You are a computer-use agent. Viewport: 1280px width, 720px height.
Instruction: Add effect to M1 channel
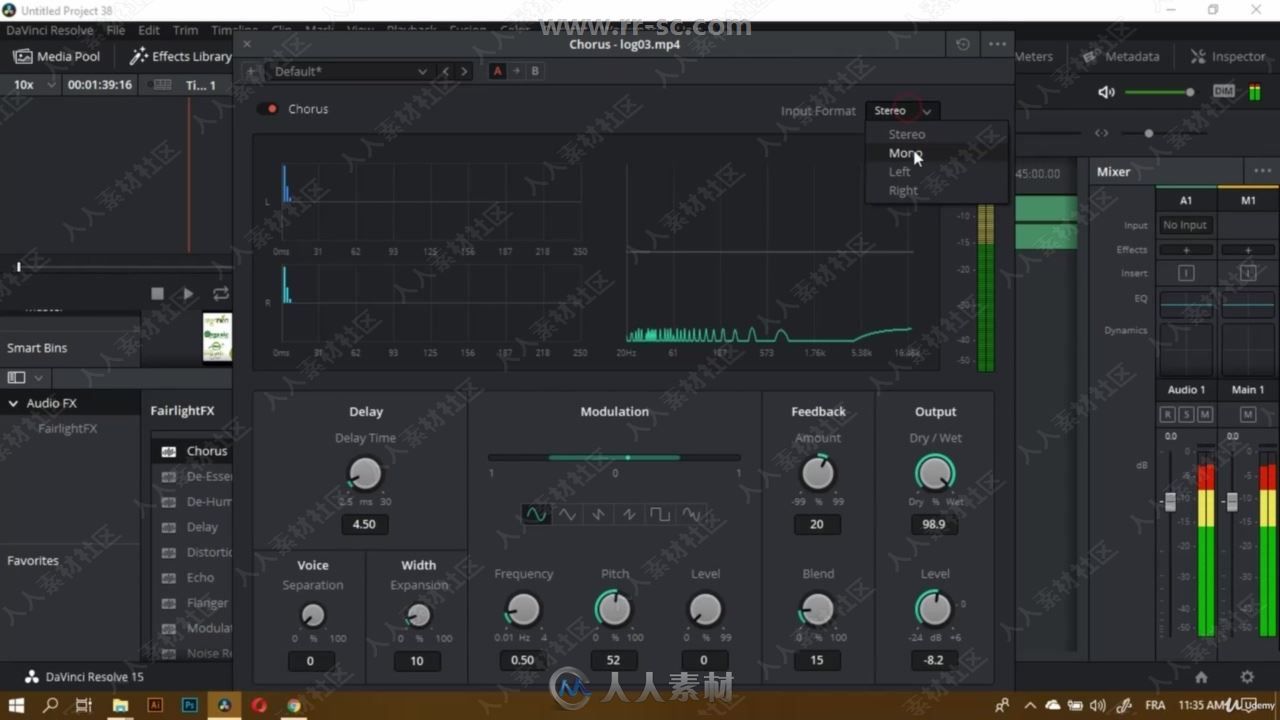[x=1248, y=250]
